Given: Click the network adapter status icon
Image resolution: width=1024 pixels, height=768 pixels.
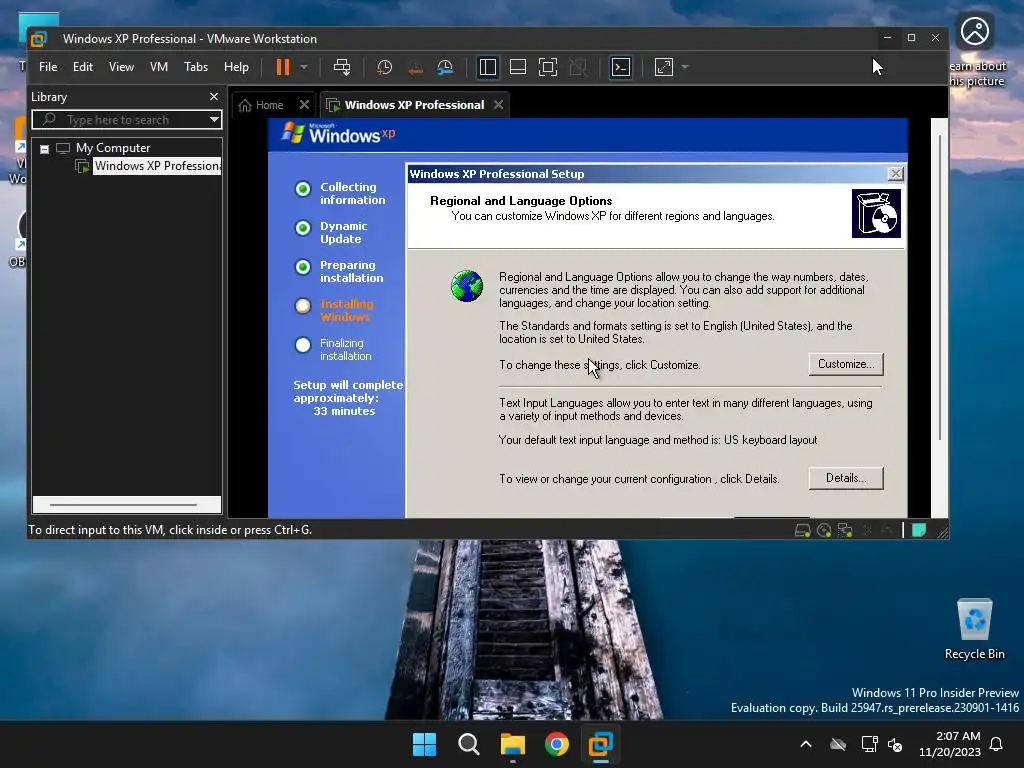Looking at the screenshot, I should click(845, 530).
